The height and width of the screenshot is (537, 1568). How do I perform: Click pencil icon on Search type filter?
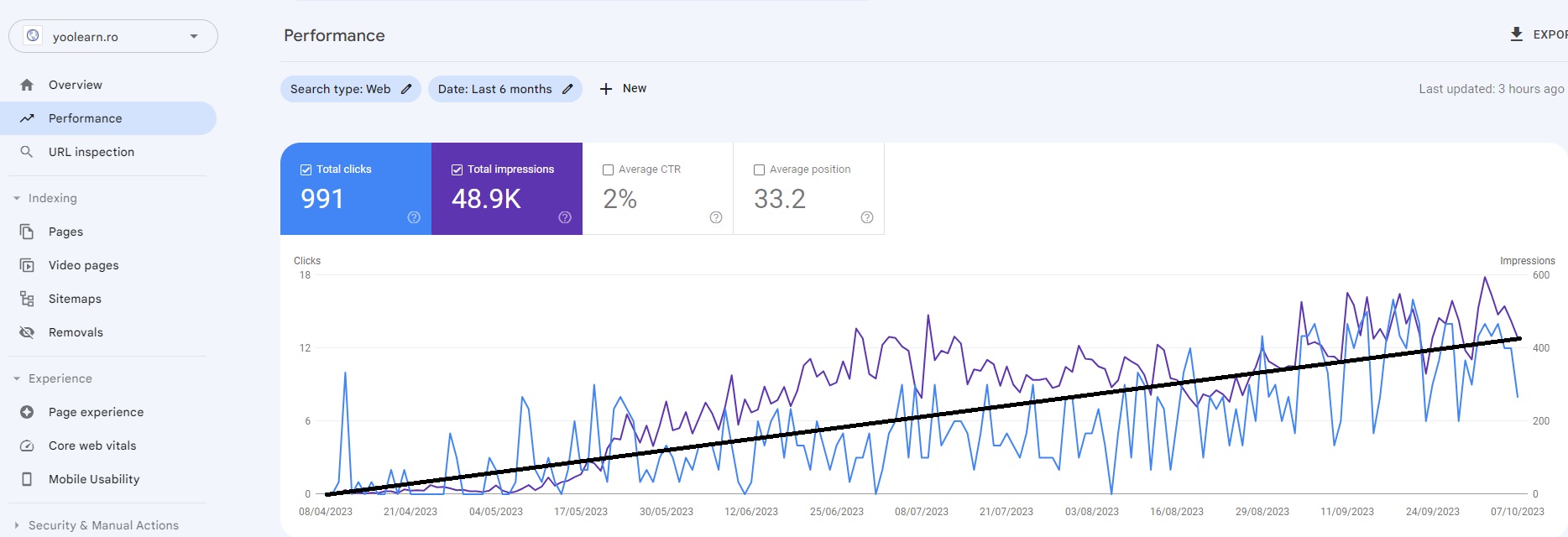click(406, 89)
